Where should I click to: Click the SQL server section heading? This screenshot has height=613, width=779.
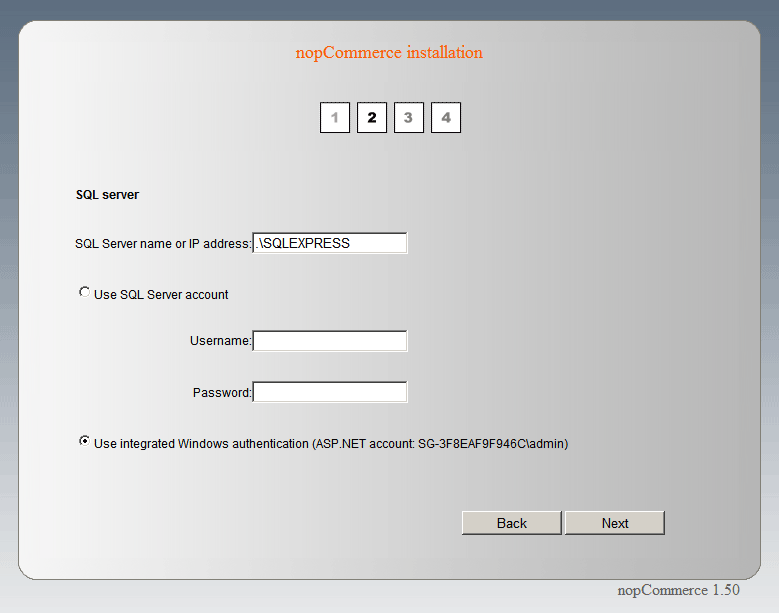(107, 195)
